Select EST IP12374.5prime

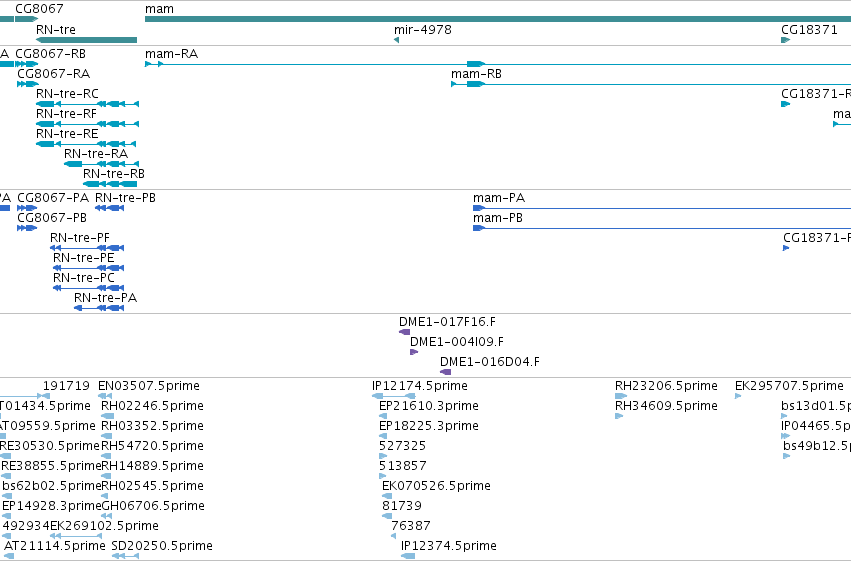pyautogui.click(x=449, y=547)
